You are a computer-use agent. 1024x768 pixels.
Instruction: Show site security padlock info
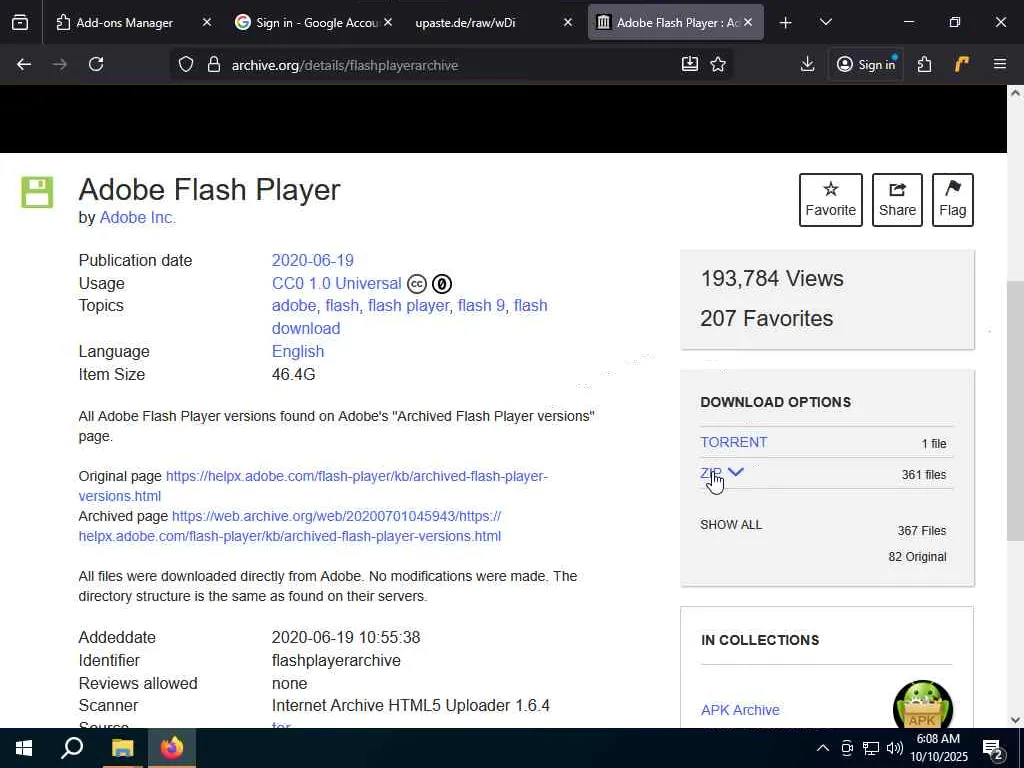click(214, 65)
